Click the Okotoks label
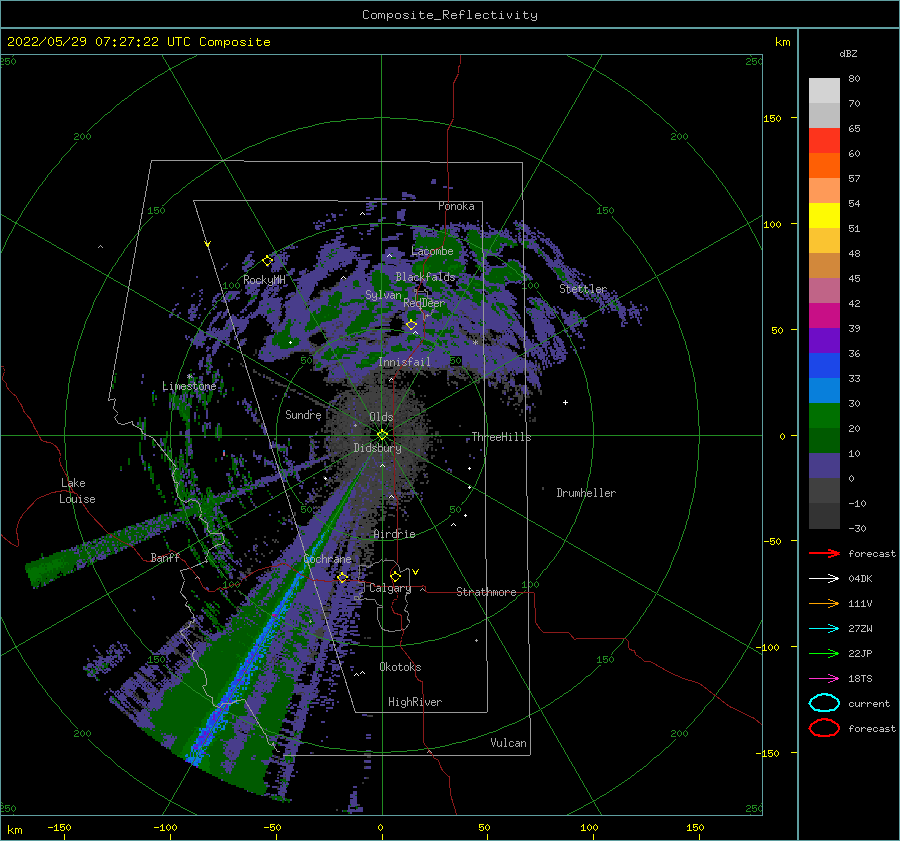This screenshot has width=900, height=841. coord(400,667)
